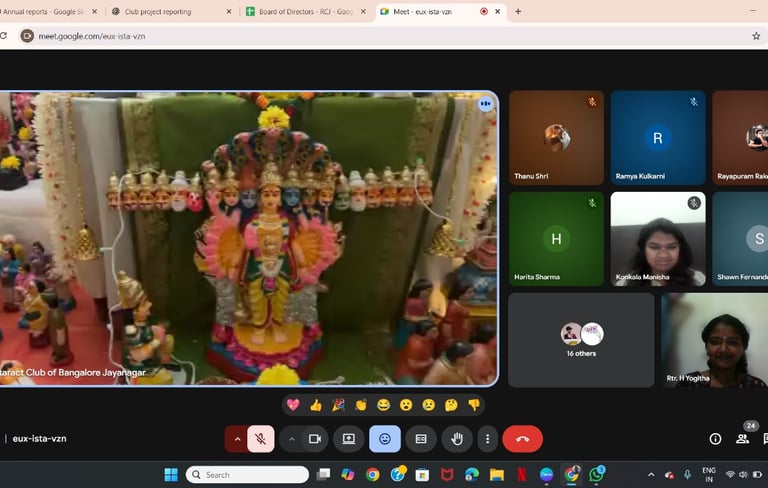Select Harita Sharma participant tile
The height and width of the screenshot is (488, 768).
tap(556, 239)
